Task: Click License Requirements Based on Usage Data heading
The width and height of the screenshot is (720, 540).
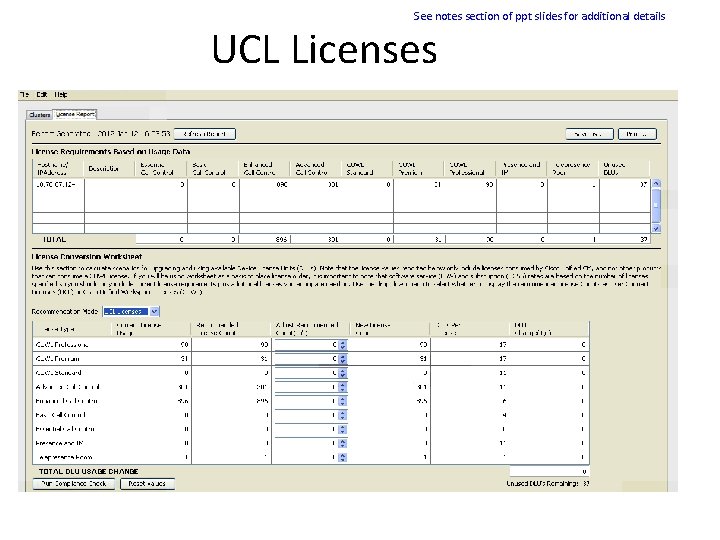Action: 111,152
